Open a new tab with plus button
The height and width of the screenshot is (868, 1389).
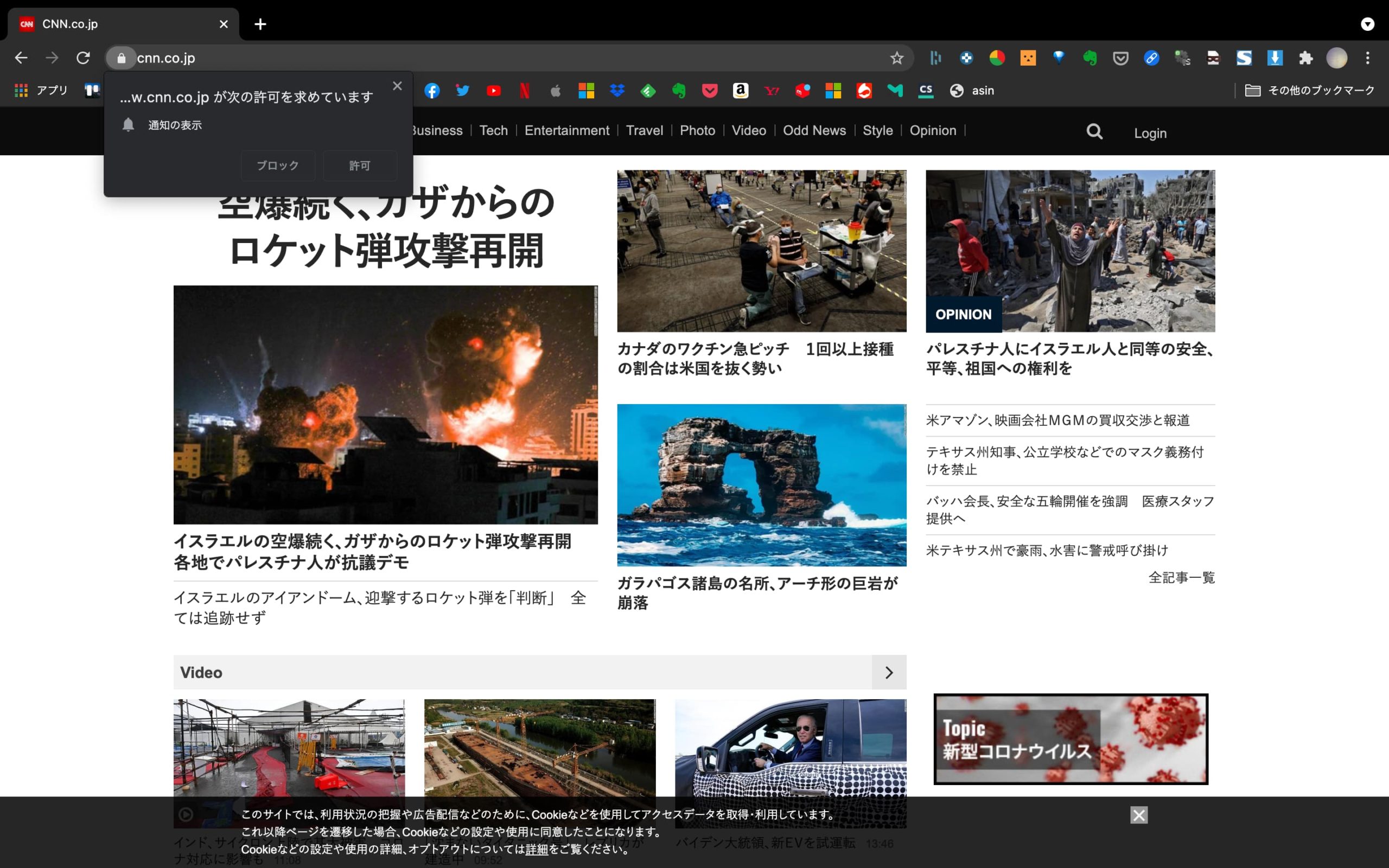pyautogui.click(x=260, y=24)
